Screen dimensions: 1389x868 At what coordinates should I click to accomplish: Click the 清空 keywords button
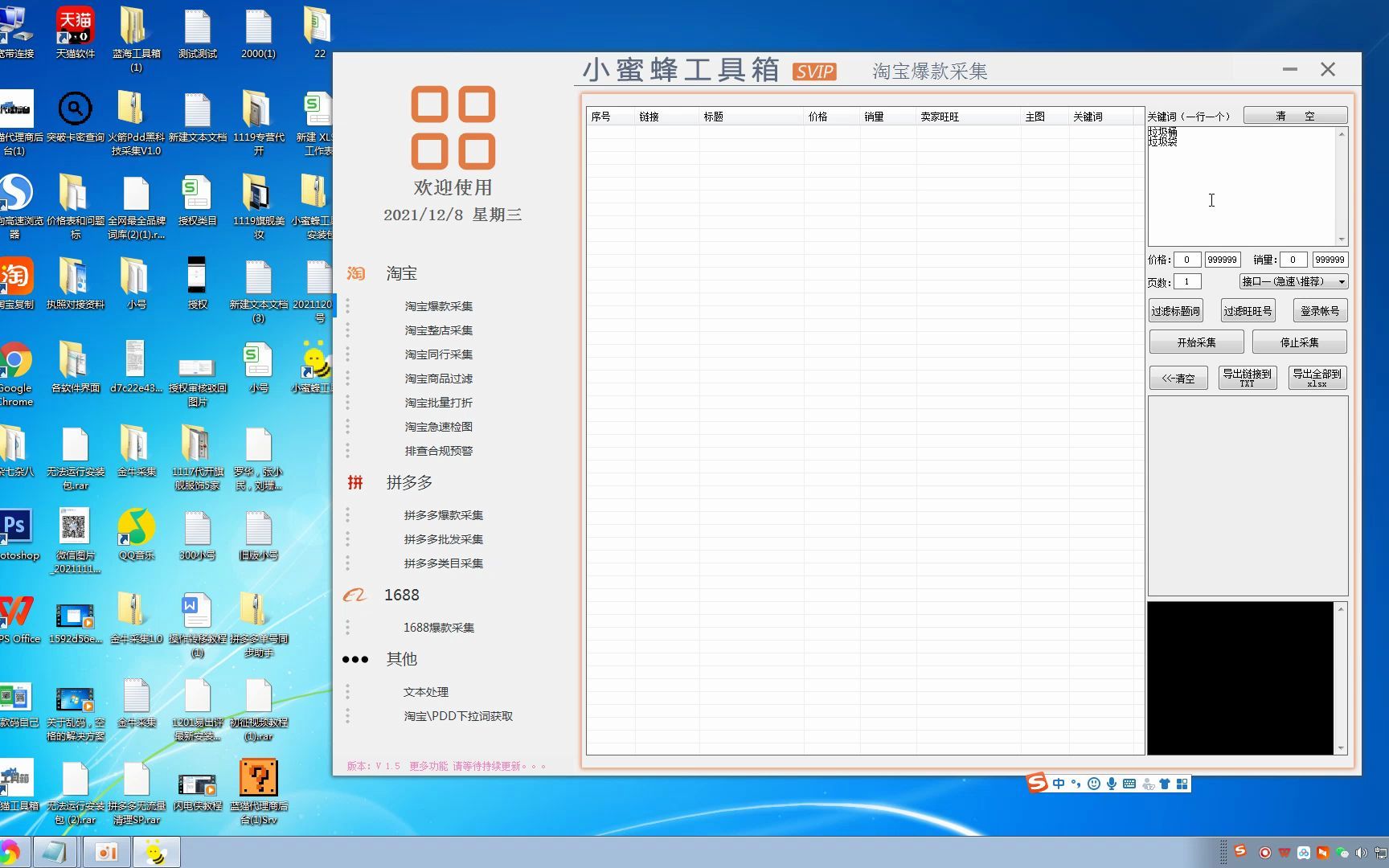(1295, 116)
